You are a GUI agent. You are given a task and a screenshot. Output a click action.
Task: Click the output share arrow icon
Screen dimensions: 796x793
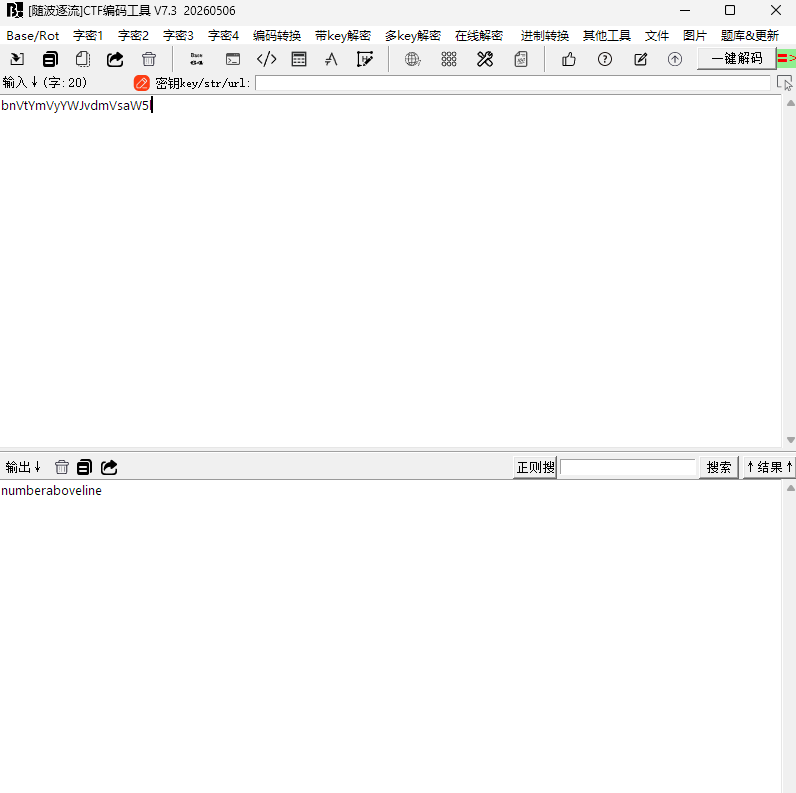109,467
